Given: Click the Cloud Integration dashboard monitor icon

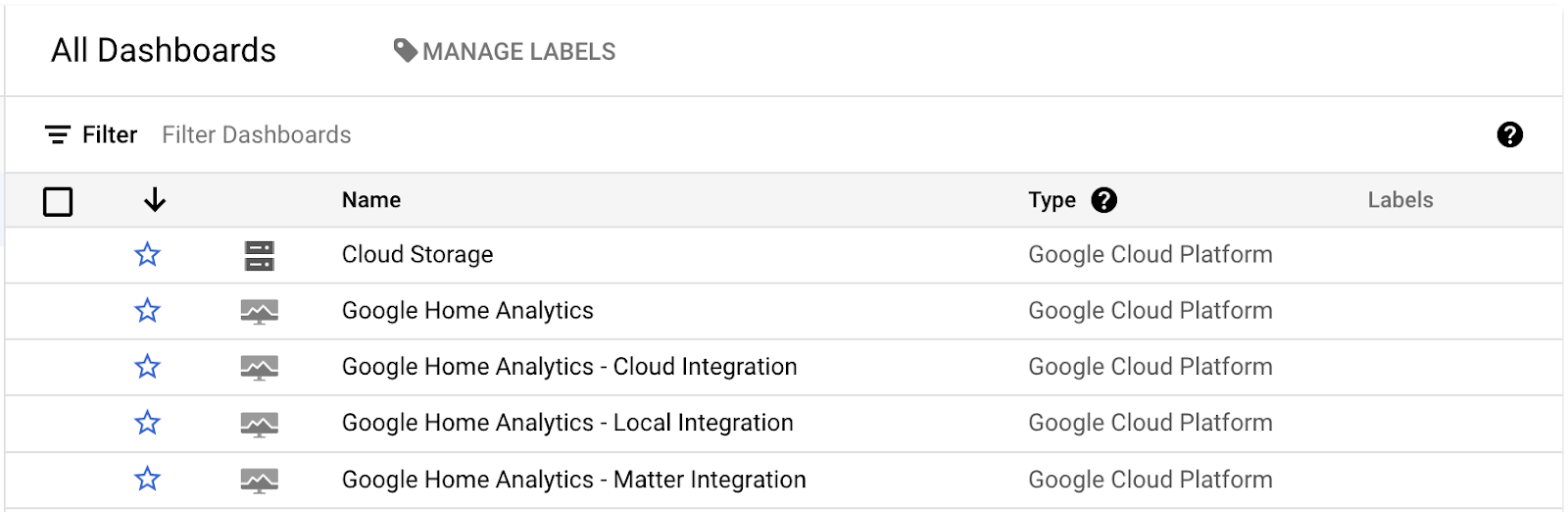Looking at the screenshot, I should coord(259,368).
